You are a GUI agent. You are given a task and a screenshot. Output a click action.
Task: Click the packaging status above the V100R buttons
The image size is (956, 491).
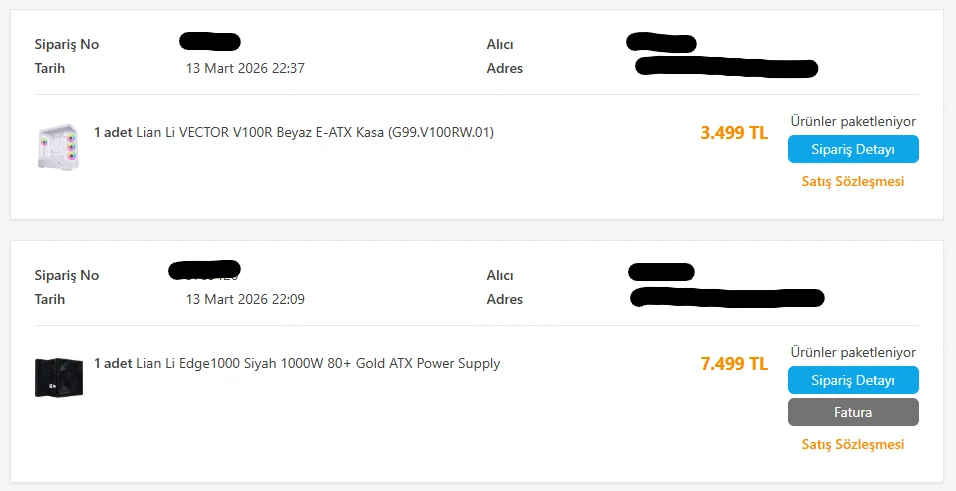pyautogui.click(x=853, y=121)
